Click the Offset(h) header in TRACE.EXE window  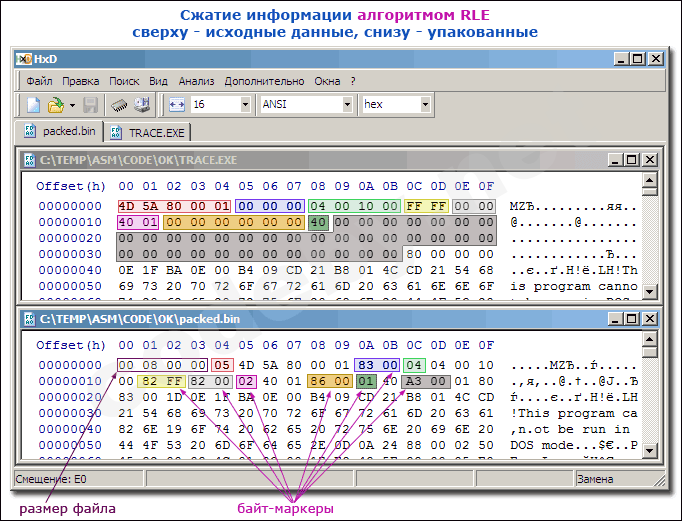pos(71,186)
